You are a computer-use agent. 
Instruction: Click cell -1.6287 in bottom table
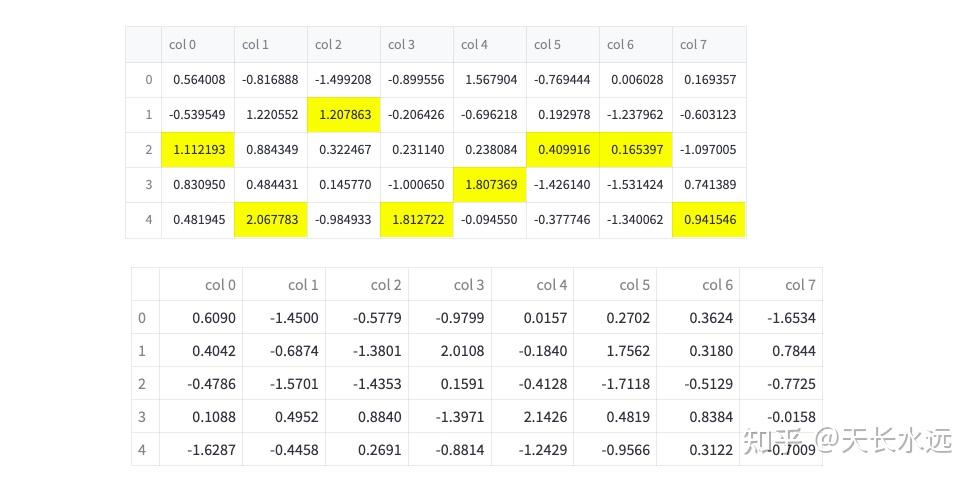coord(201,449)
